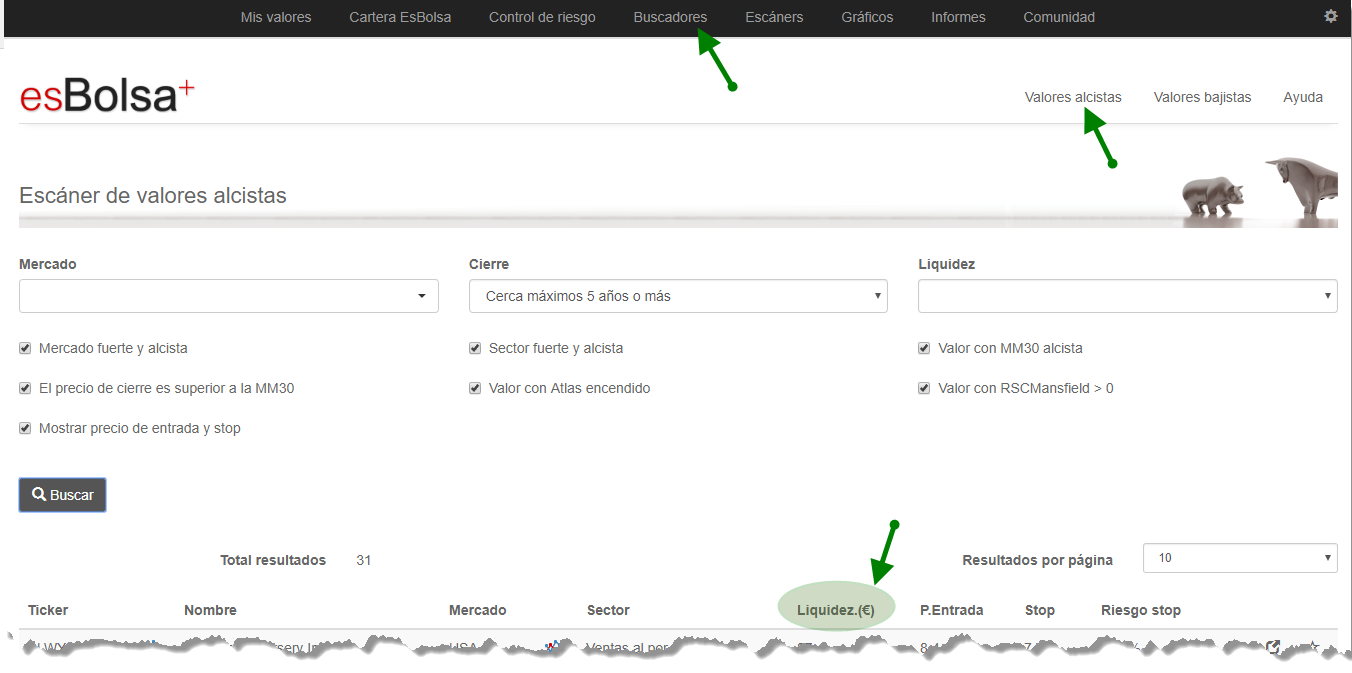
Task: Sort by Riesgo stop column header
Action: 1141,610
